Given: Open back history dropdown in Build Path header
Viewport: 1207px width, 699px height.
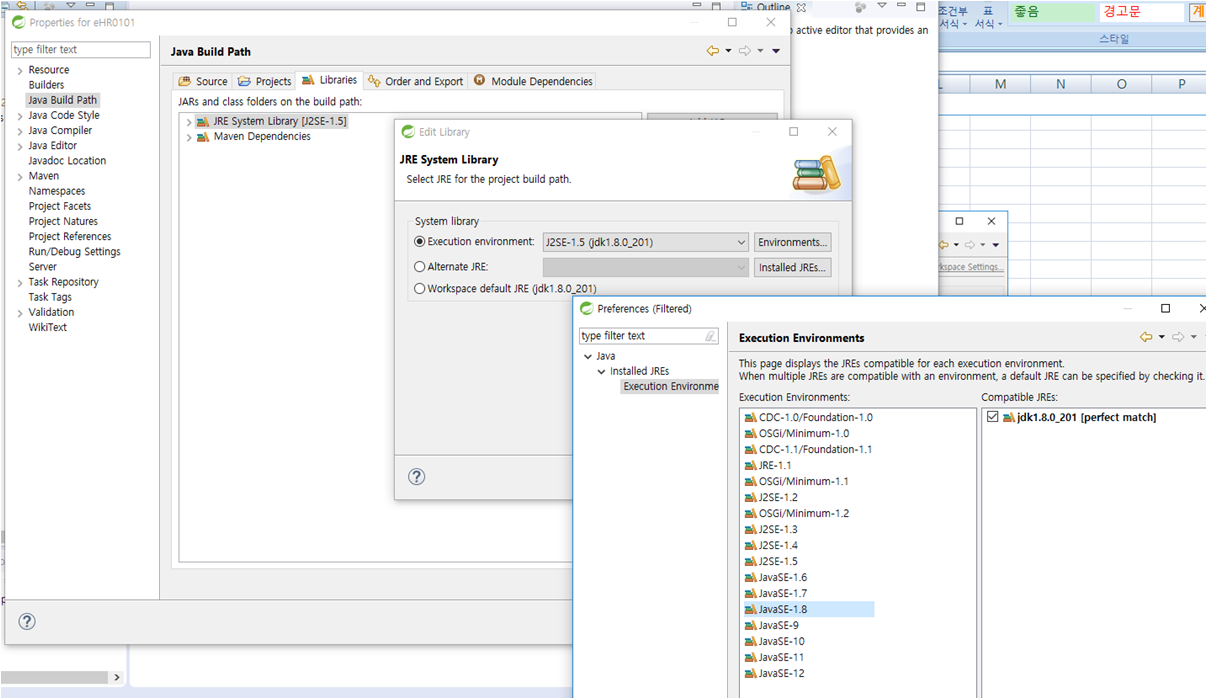Looking at the screenshot, I should [728, 51].
